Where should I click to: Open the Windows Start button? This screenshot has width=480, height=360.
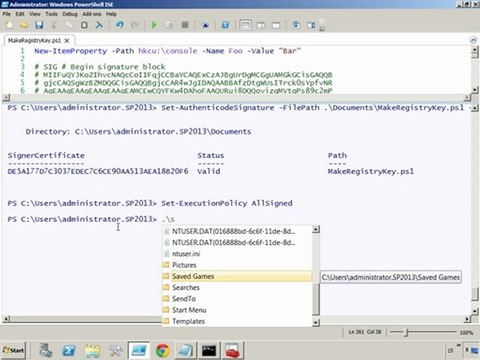click(14, 351)
